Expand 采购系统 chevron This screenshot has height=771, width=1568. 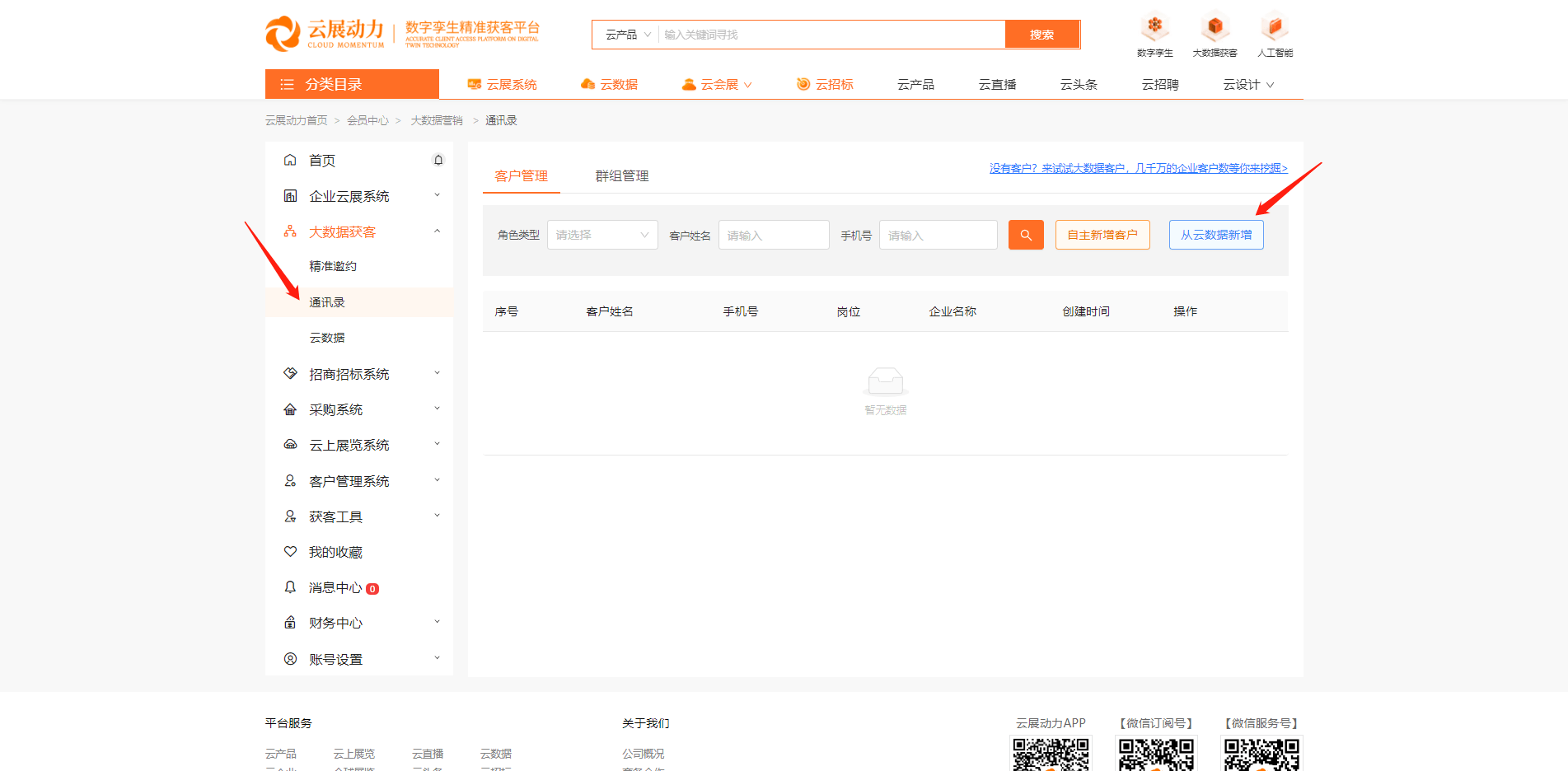[438, 409]
